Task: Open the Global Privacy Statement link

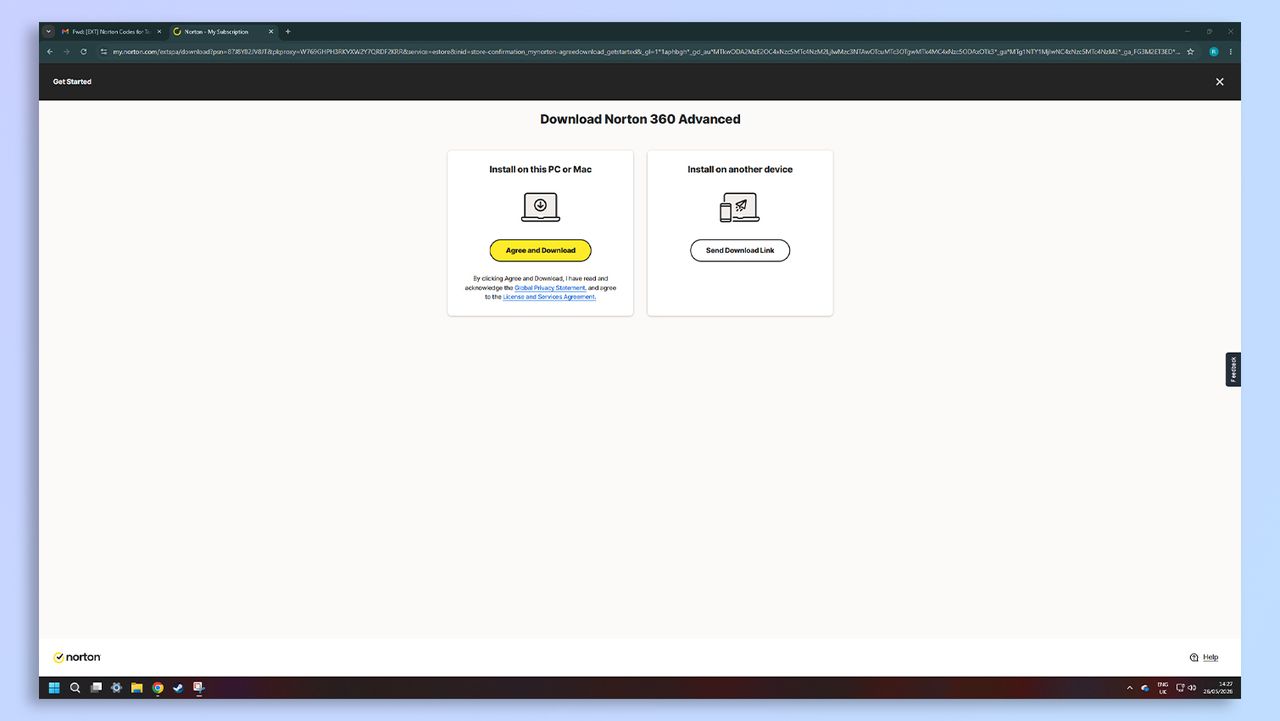Action: (x=550, y=288)
